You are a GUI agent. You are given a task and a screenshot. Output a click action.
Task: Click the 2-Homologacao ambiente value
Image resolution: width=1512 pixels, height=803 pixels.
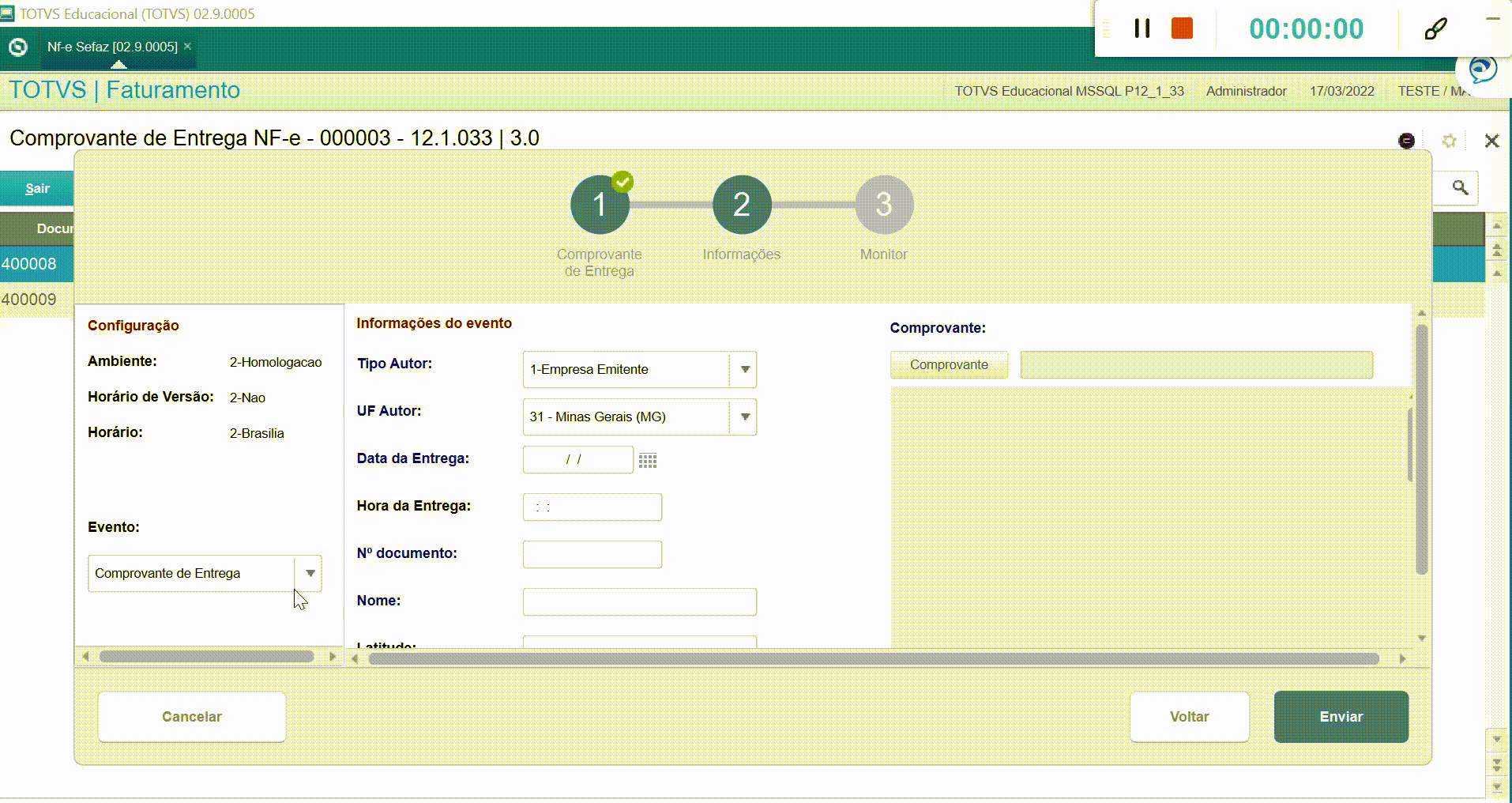(276, 362)
